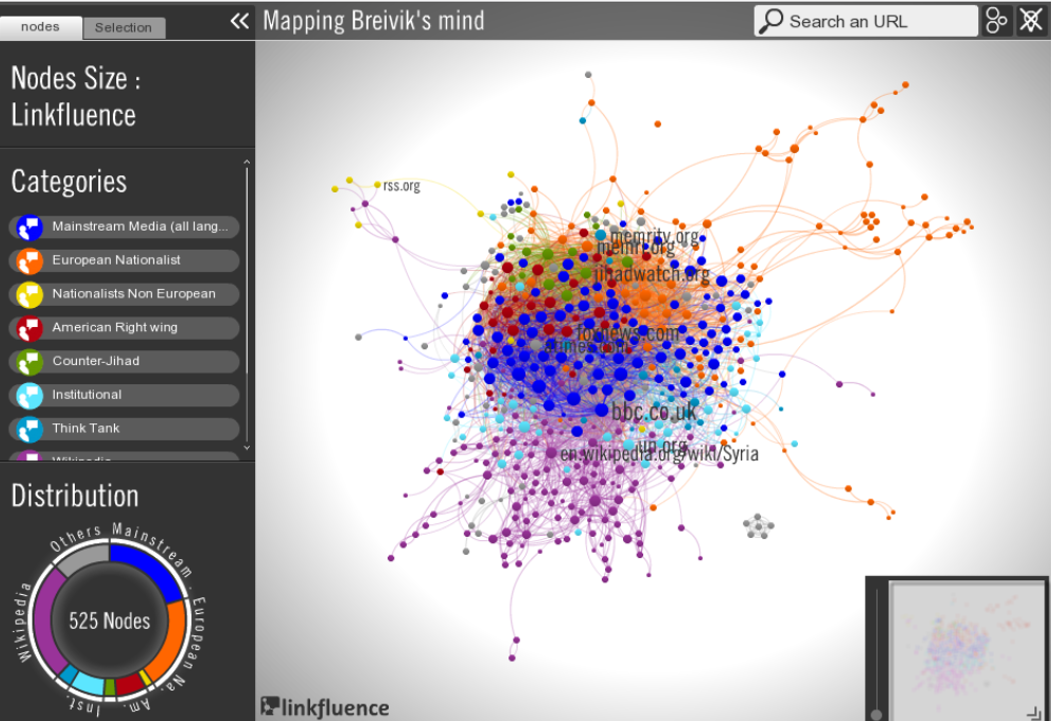Screen dimensions: 1051x721
Task: Select the purple Wikipedia donut segment
Action: coord(45,620)
